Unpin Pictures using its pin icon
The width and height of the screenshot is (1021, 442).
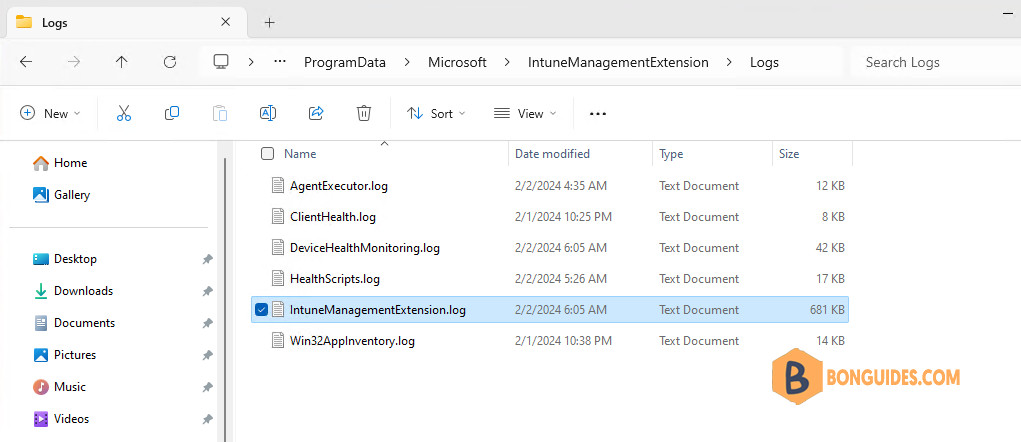(x=207, y=355)
